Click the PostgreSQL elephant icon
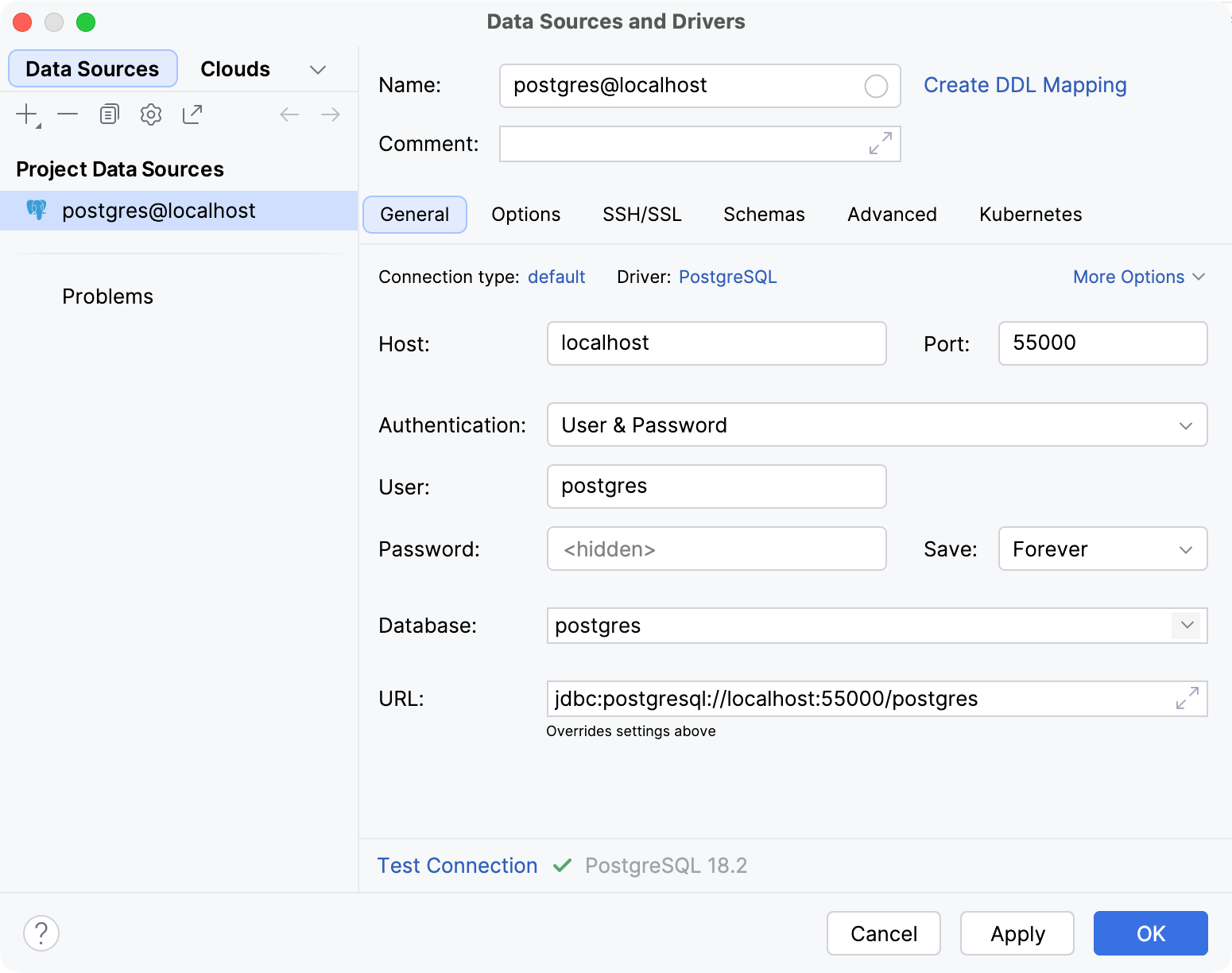Screen dimensions: 1232x973 (35, 210)
